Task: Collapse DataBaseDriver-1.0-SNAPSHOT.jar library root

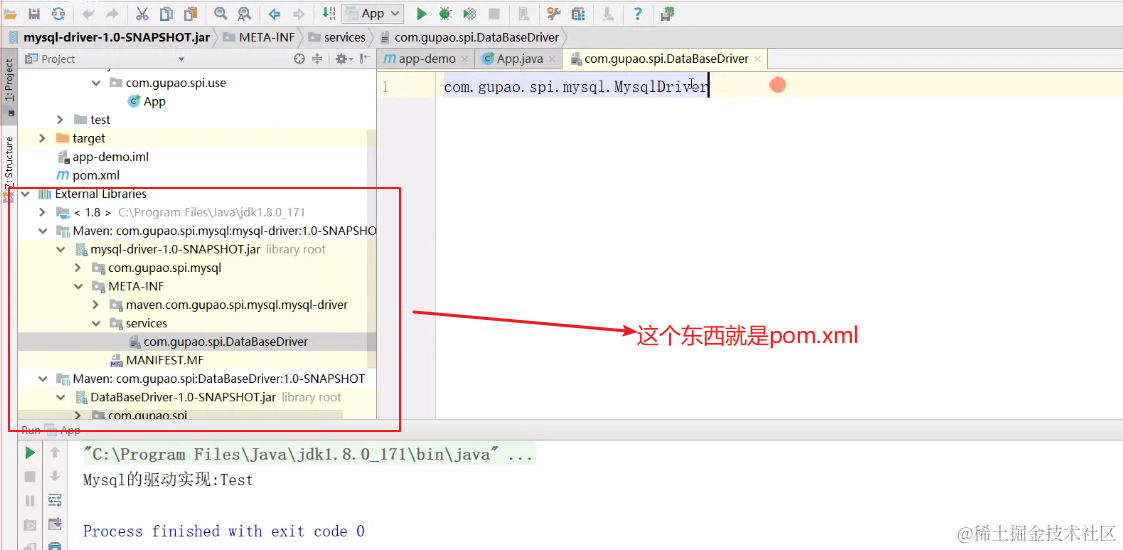Action: [x=61, y=397]
